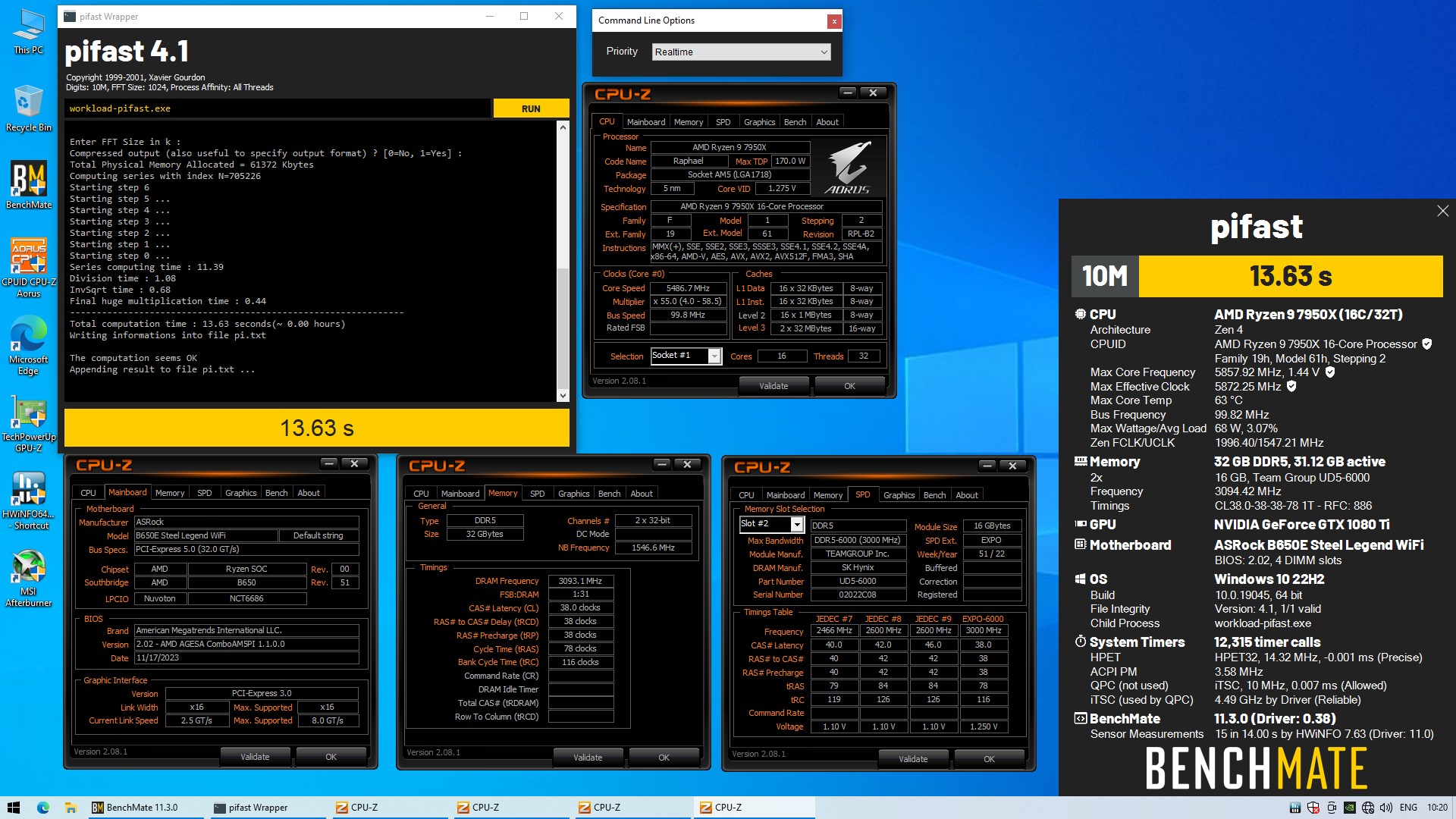Screen dimensions: 1456x819
Task: Switch to Mainboard tab in CPU-Z processor window
Action: coord(645,122)
